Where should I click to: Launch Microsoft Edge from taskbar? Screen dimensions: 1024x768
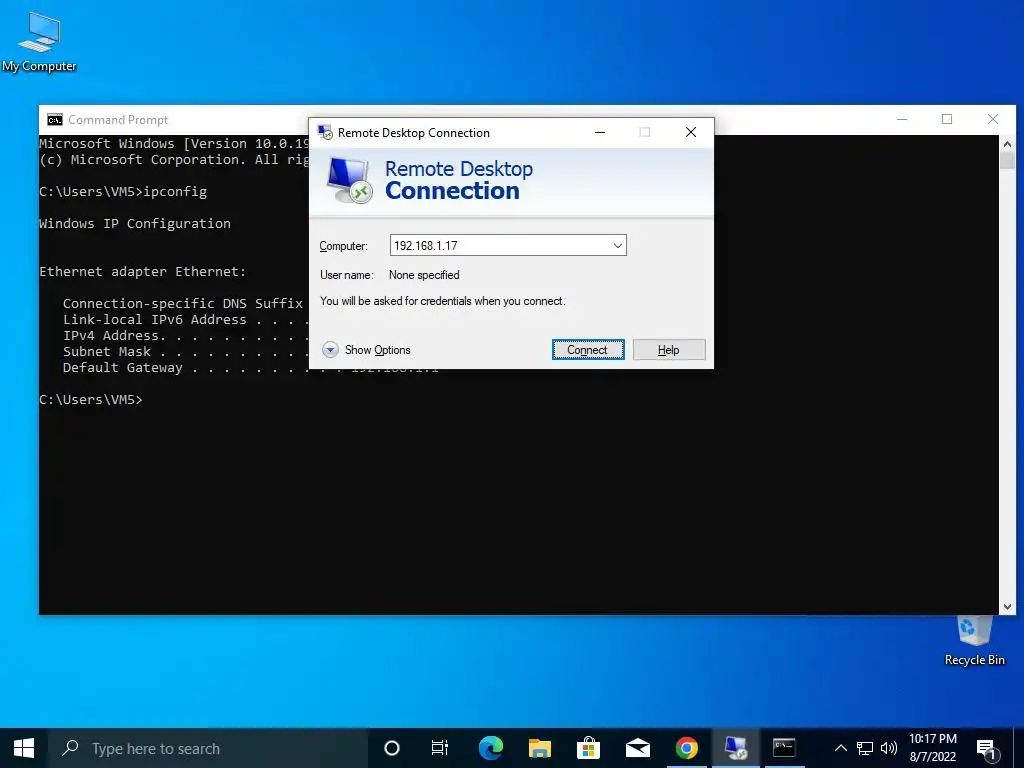(491, 748)
